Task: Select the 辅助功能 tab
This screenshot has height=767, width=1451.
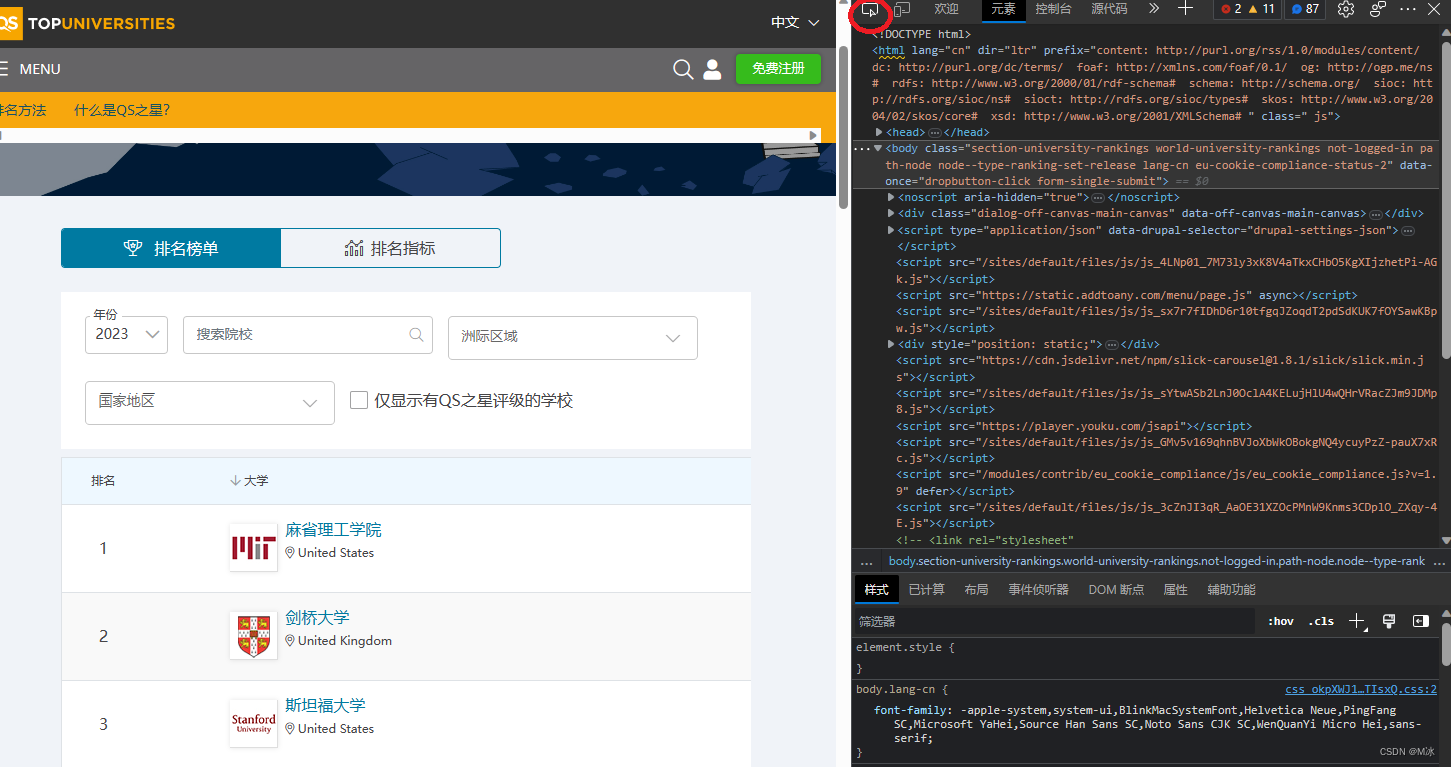Action: point(1231,590)
